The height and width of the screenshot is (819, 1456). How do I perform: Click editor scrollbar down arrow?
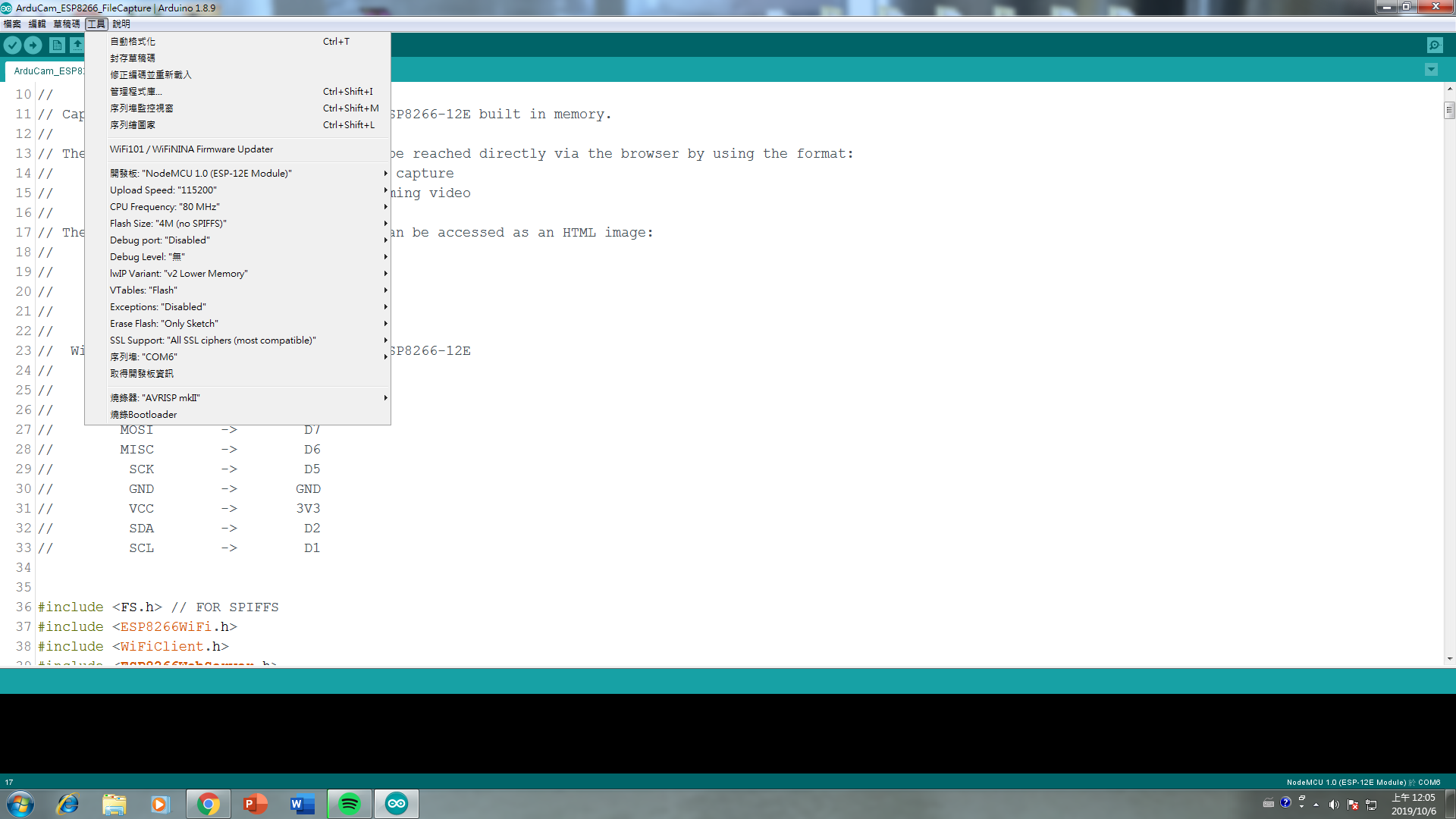(1449, 659)
